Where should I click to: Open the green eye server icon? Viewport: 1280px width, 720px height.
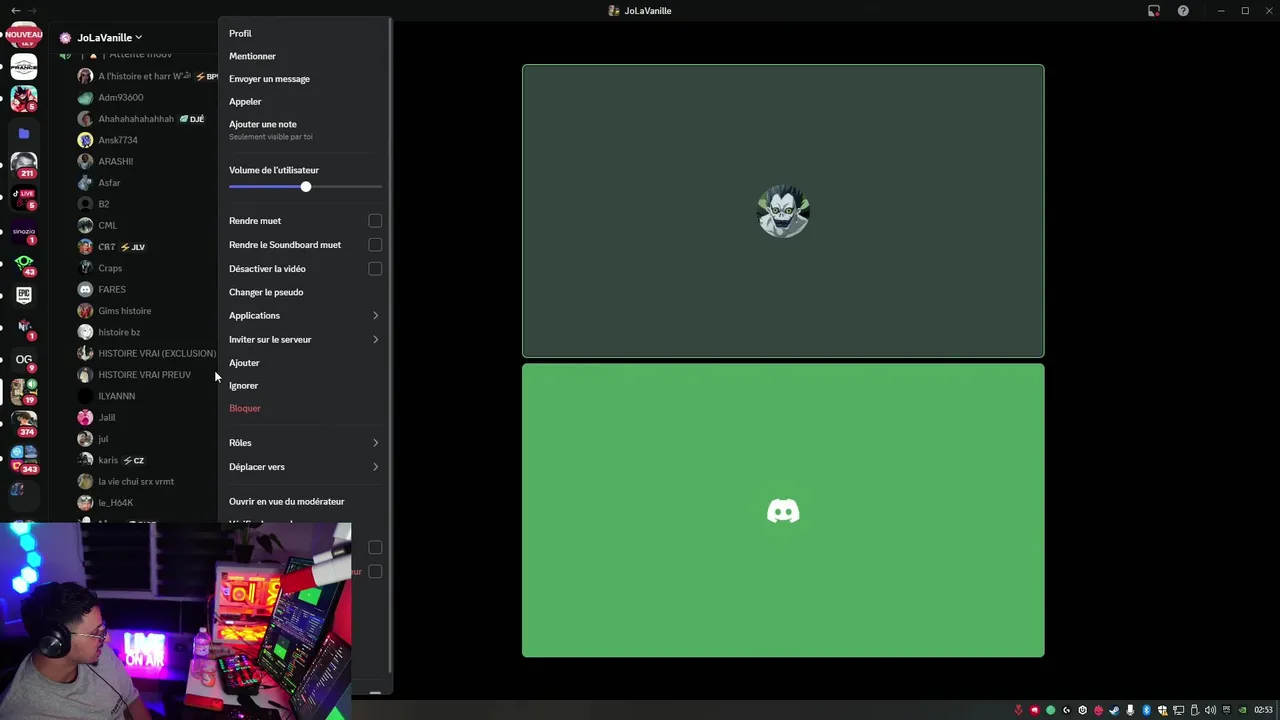pos(24,264)
